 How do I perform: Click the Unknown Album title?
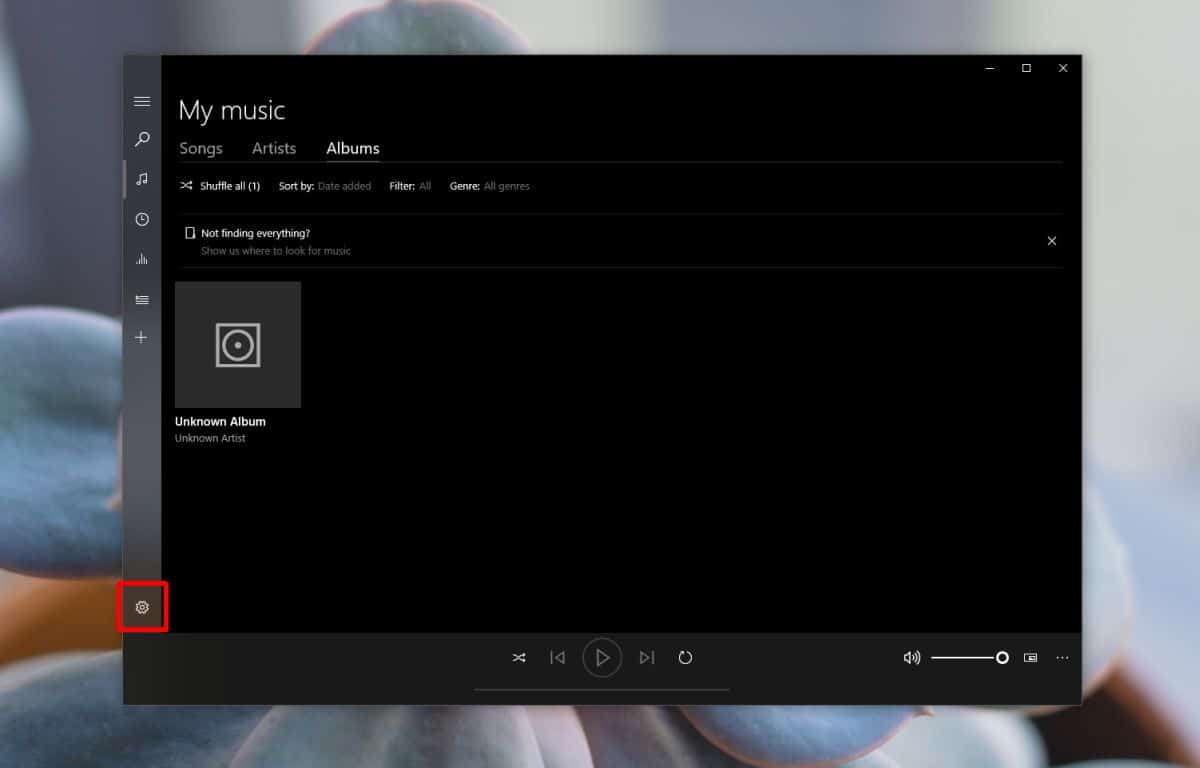pos(220,422)
